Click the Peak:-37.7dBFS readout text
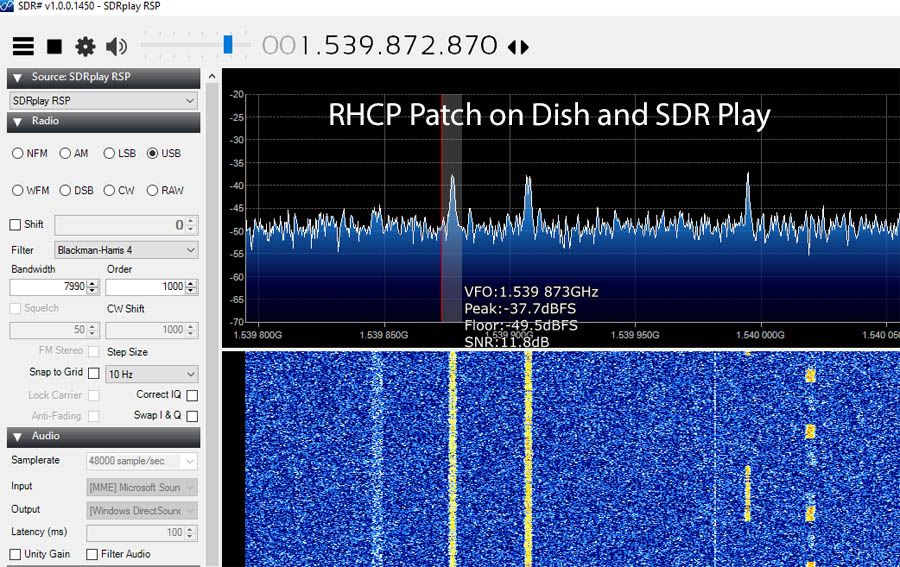Image resolution: width=900 pixels, height=567 pixels. click(520, 309)
